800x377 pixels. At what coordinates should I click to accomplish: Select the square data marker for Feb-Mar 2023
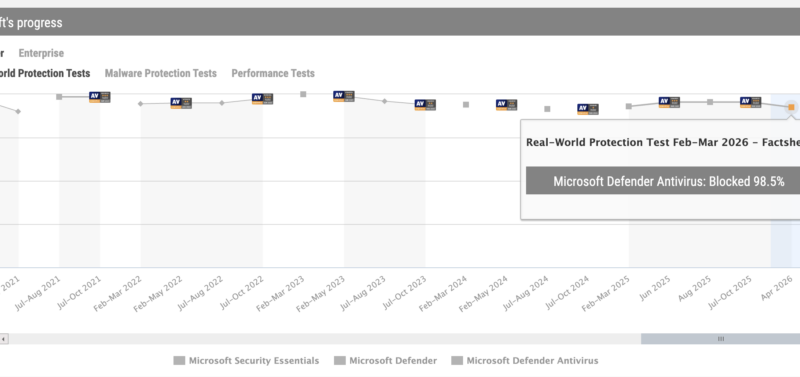coord(303,94)
